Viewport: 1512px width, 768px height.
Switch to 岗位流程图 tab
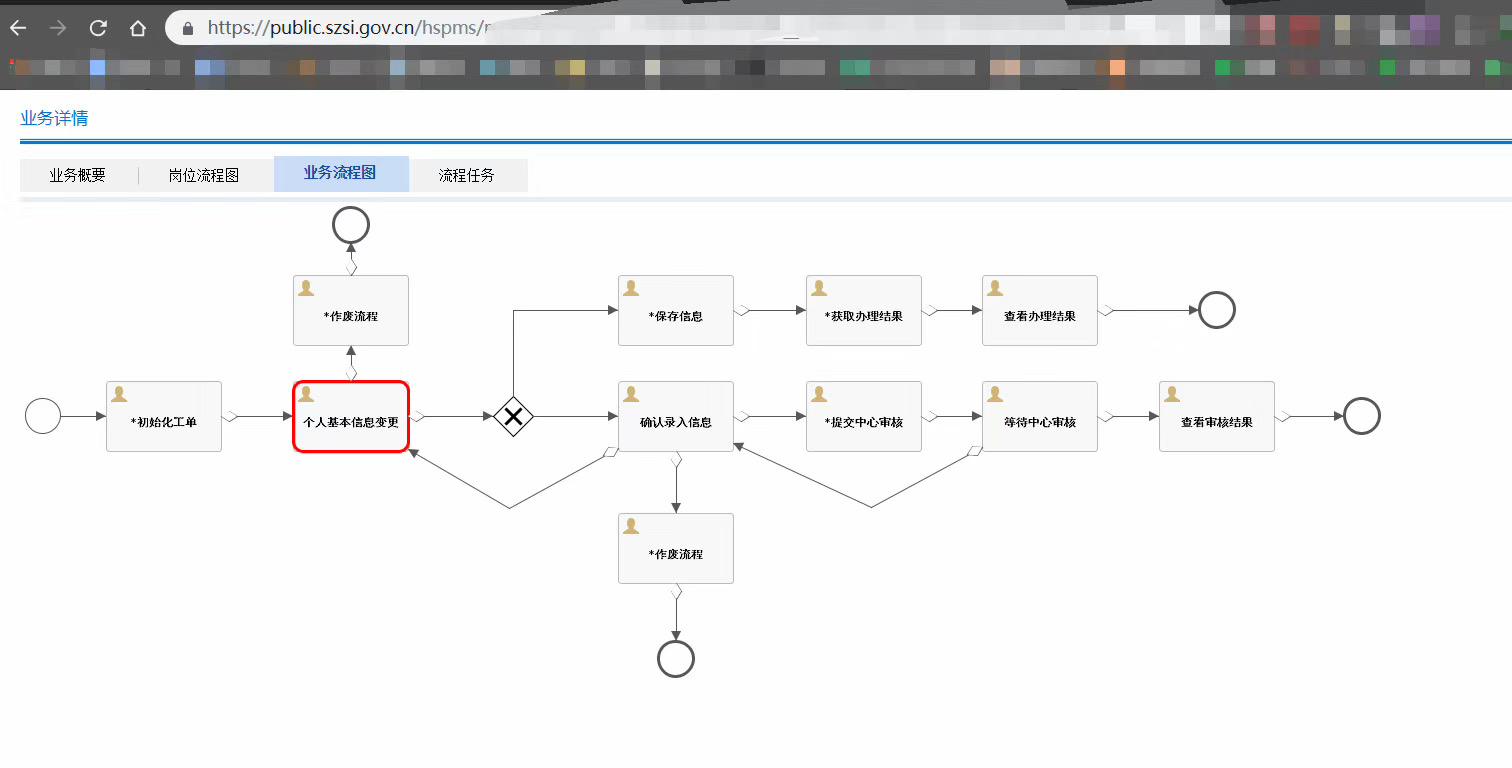point(204,175)
